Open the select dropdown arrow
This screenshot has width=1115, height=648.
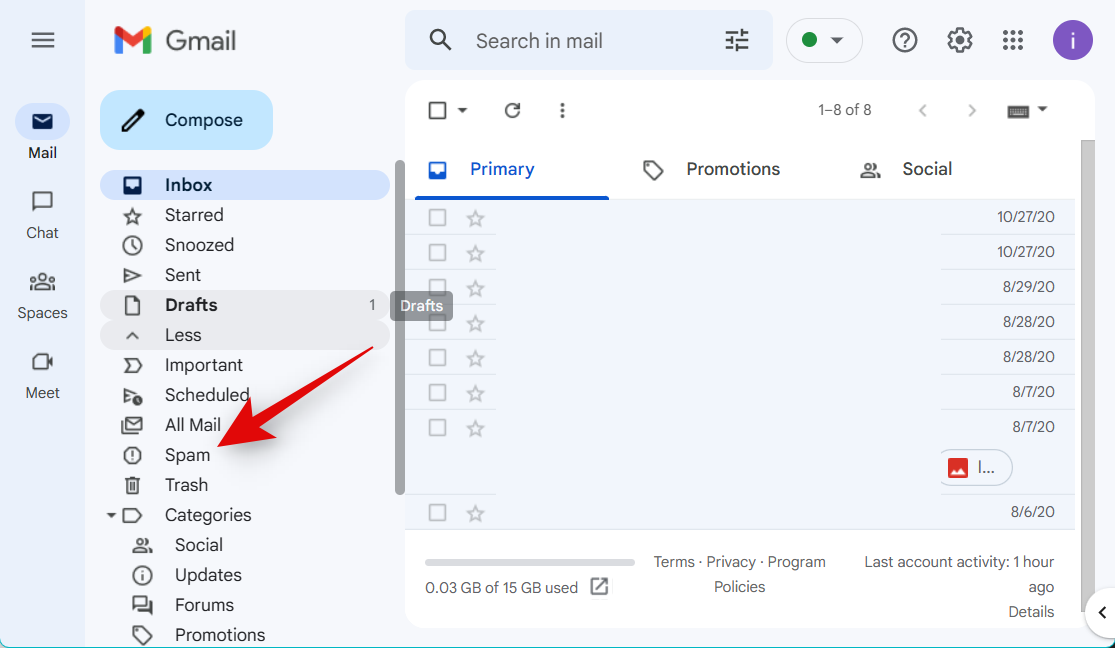coord(462,110)
